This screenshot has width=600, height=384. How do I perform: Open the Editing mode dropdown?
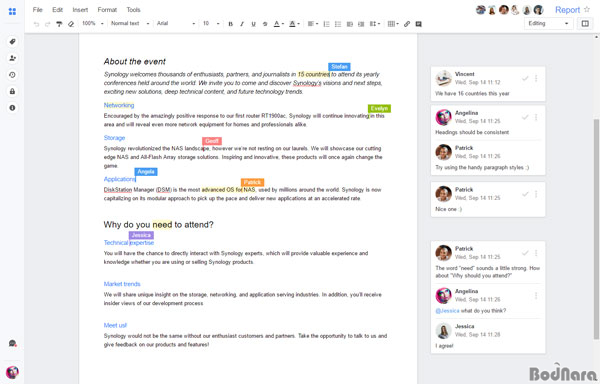pos(548,23)
